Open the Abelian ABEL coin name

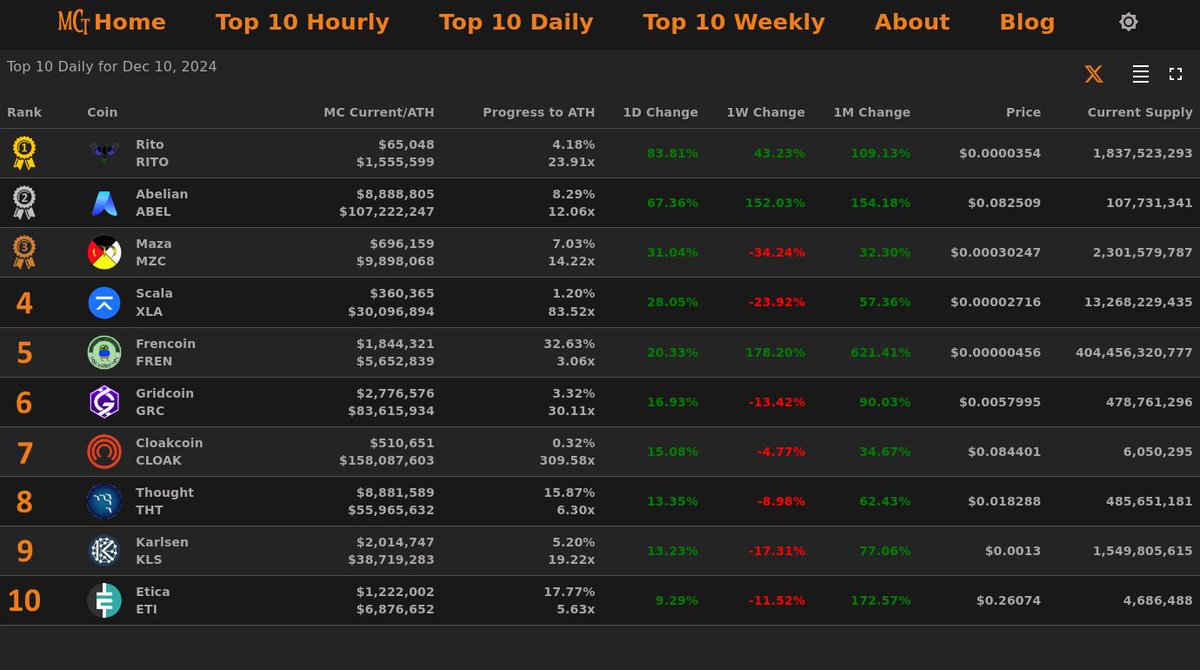click(162, 203)
